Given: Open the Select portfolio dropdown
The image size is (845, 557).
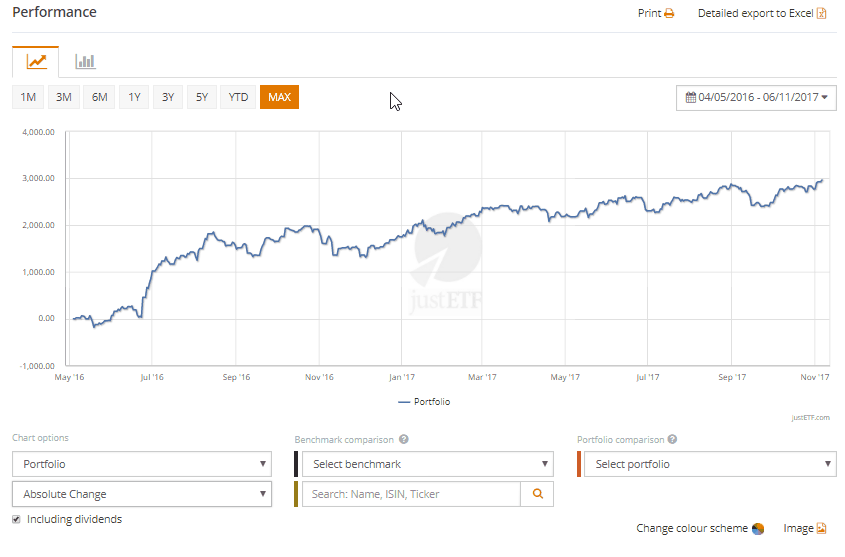Looking at the screenshot, I should pos(710,464).
